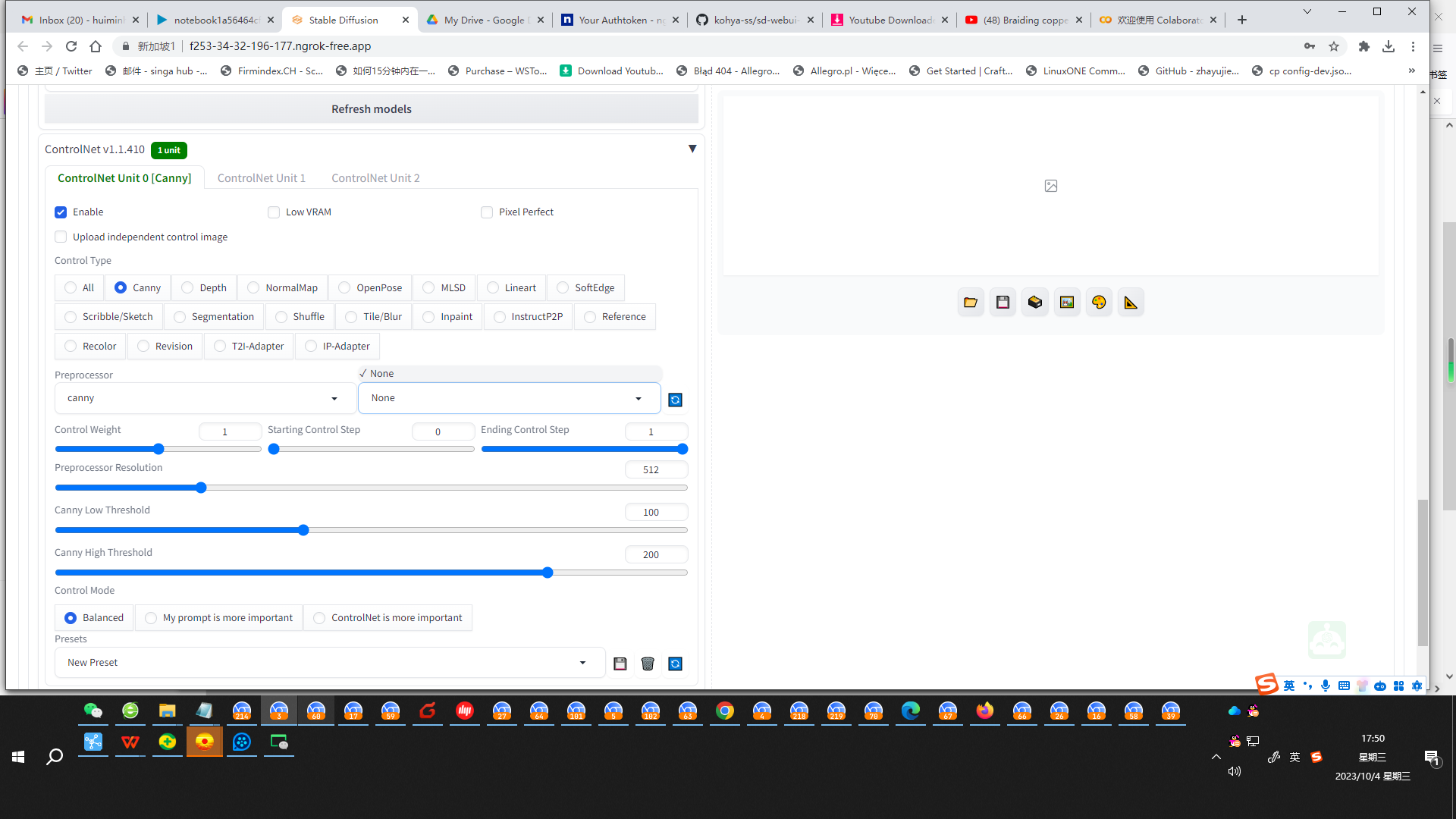Click the Refresh models button
Image resolution: width=1456 pixels, height=819 pixels.
(x=371, y=108)
